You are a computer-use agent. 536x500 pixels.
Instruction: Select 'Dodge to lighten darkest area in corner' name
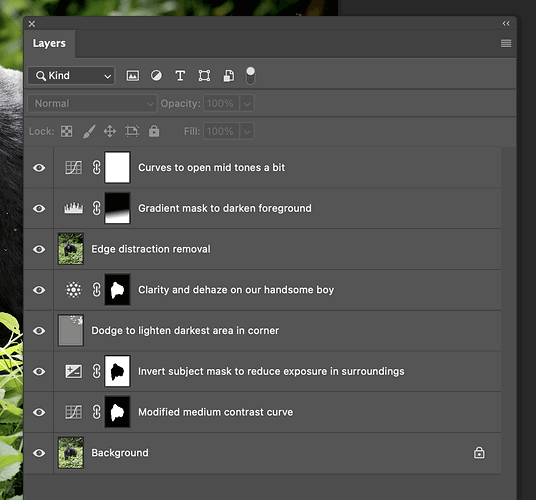tap(185, 330)
